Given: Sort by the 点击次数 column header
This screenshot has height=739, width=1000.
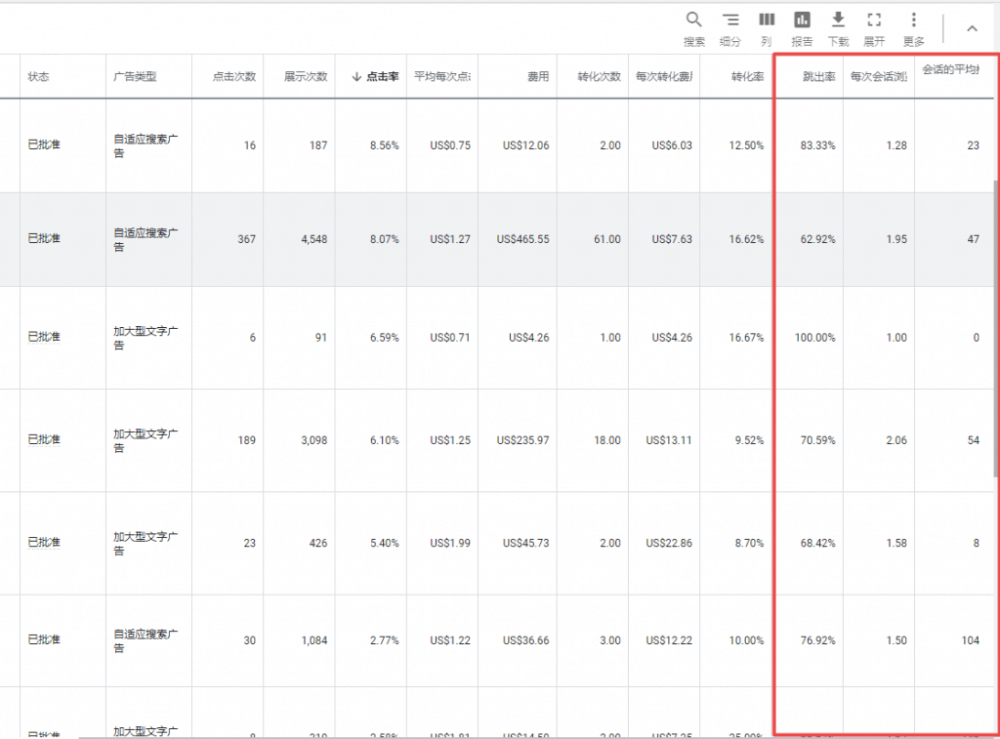Looking at the screenshot, I should point(234,77).
